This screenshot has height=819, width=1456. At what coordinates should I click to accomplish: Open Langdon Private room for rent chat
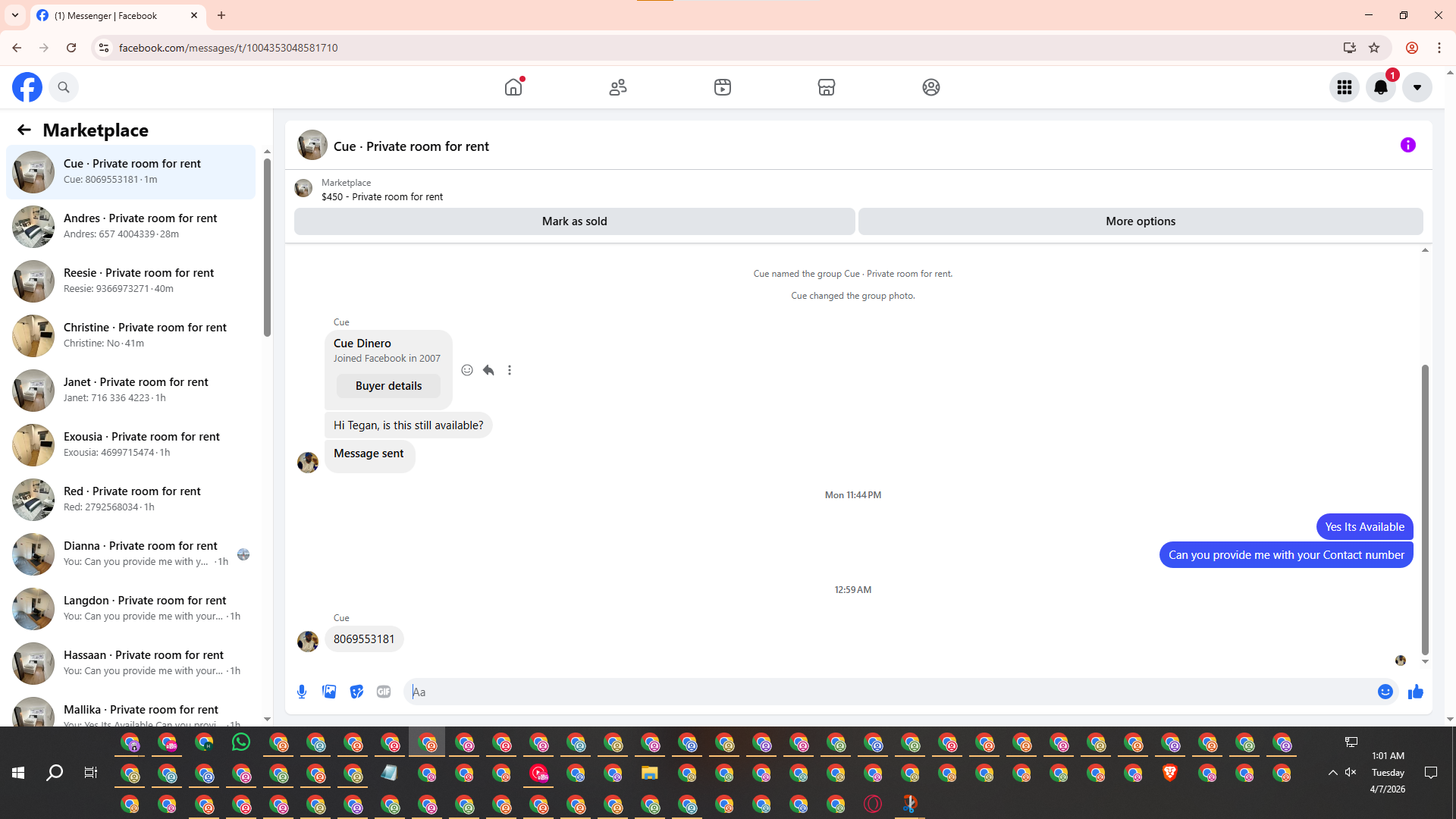coord(130,608)
